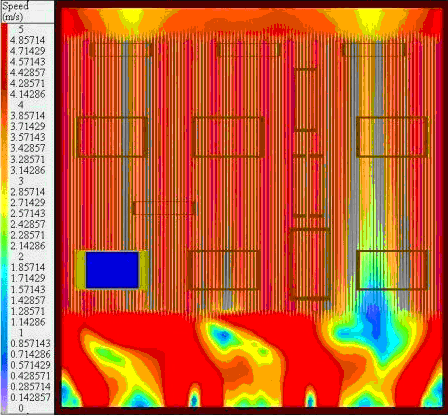This screenshot has width=448, height=416.
Task: Select the legend value 1.71429
Action: click(28, 278)
